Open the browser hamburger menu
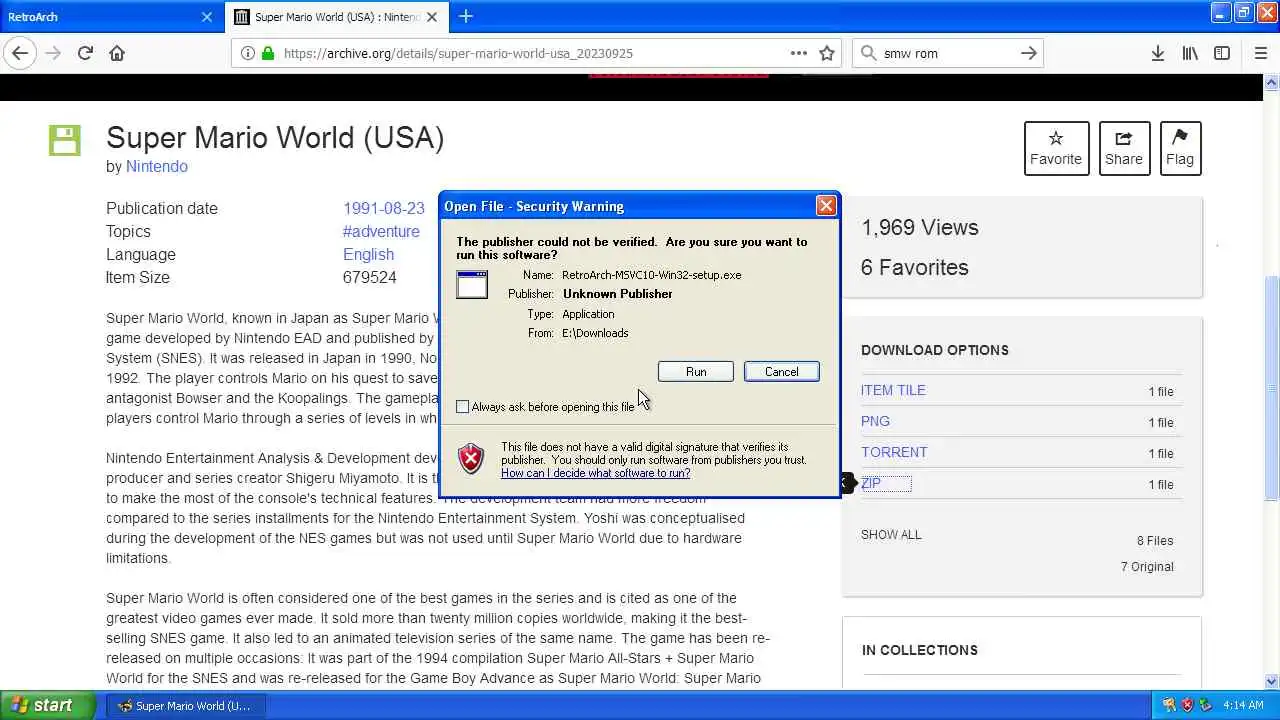Image resolution: width=1280 pixels, height=720 pixels. pyautogui.click(x=1261, y=53)
